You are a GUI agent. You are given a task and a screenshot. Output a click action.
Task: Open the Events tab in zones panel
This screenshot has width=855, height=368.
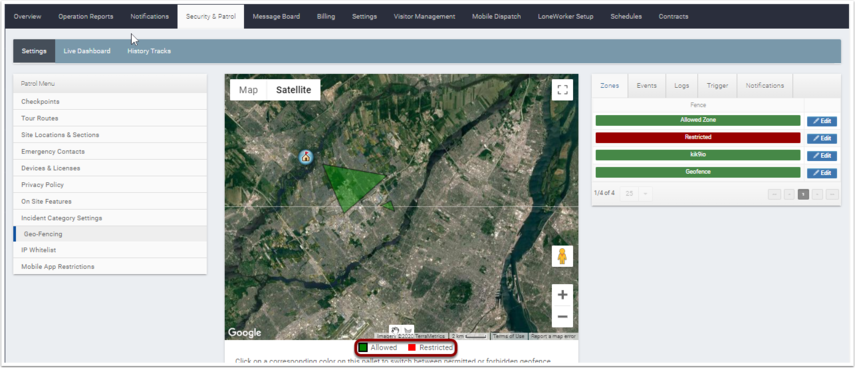click(646, 86)
